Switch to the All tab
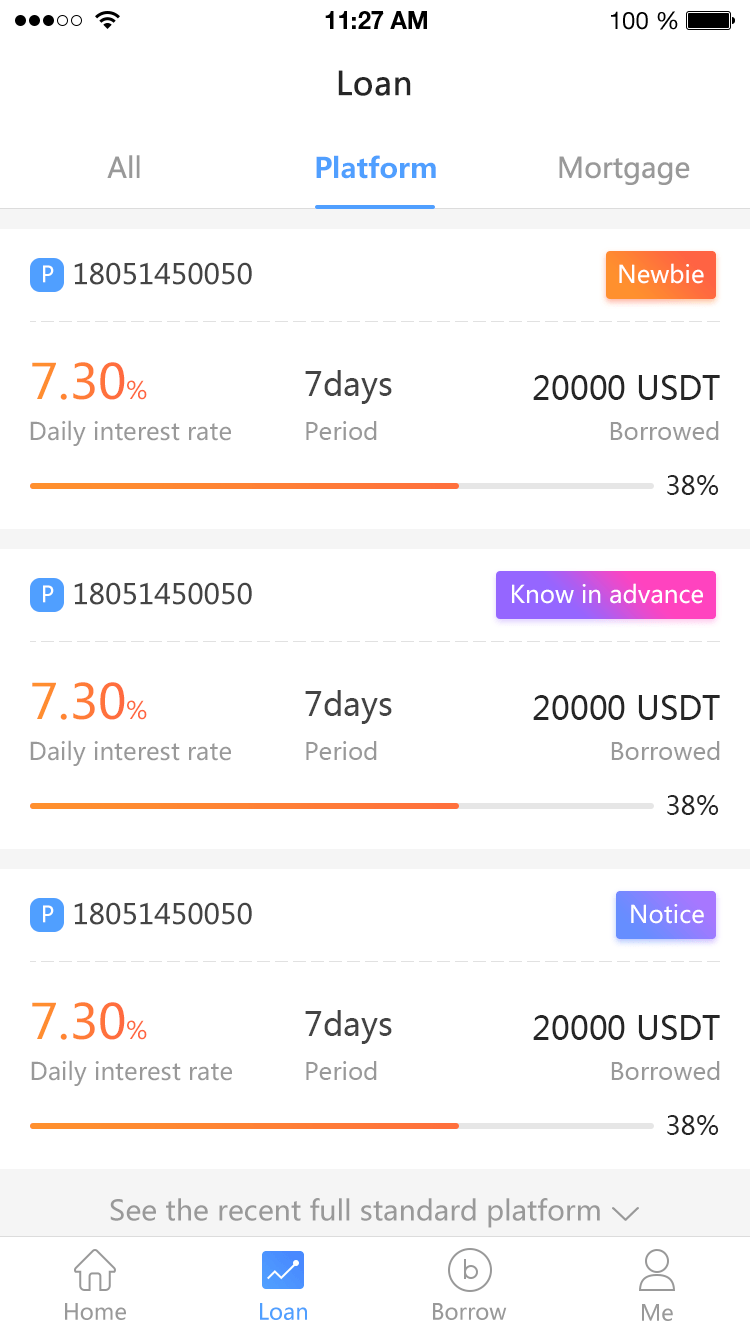This screenshot has width=750, height=1334. [x=124, y=167]
